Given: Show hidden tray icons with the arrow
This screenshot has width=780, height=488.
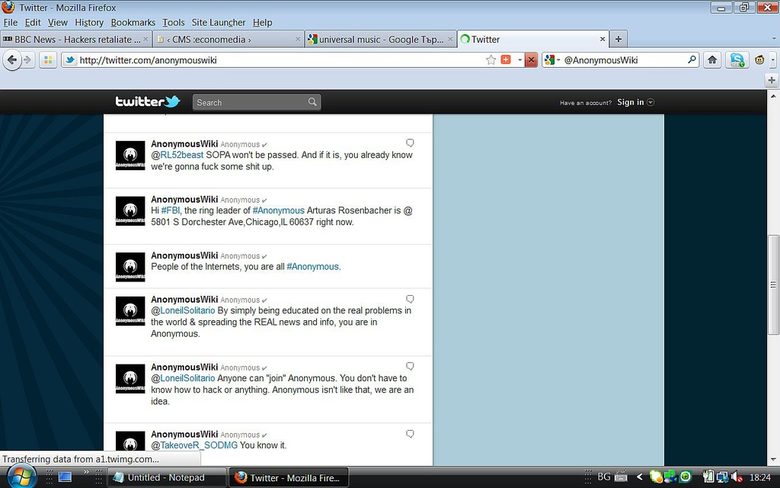Looking at the screenshot, I should point(640,477).
